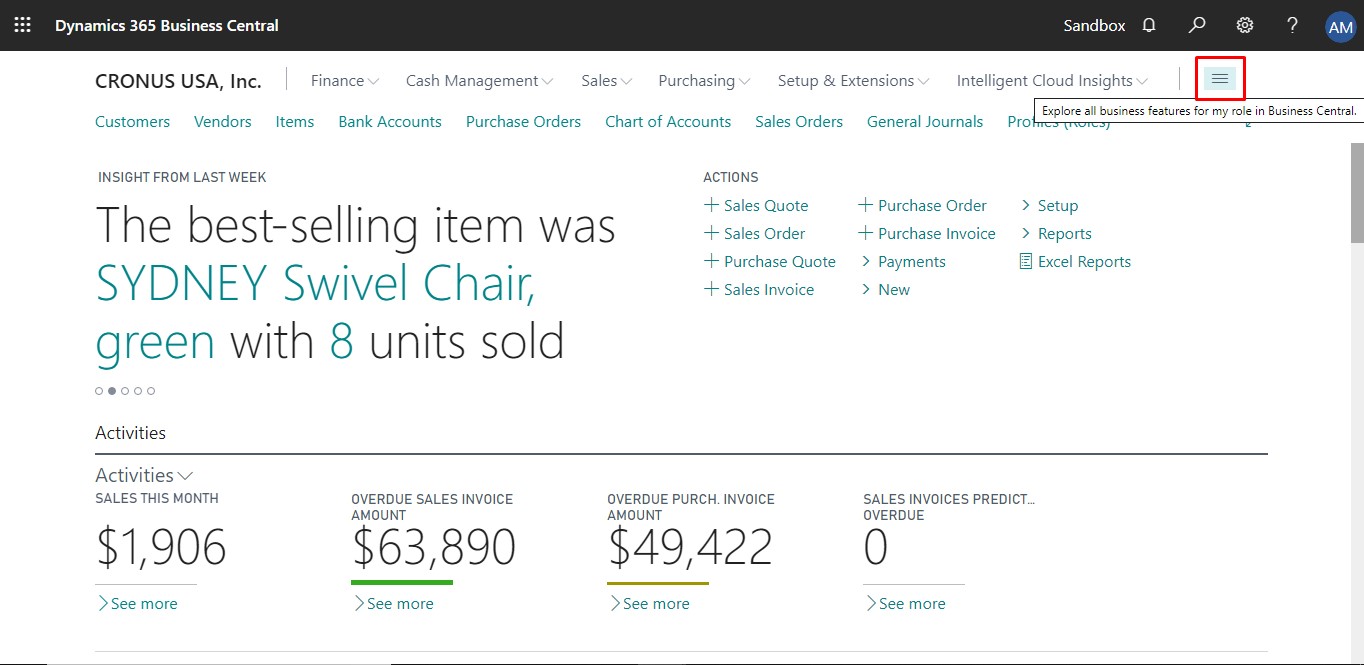The height and width of the screenshot is (665, 1364).
Task: Collapse the Activities group chevron
Action: point(184,476)
